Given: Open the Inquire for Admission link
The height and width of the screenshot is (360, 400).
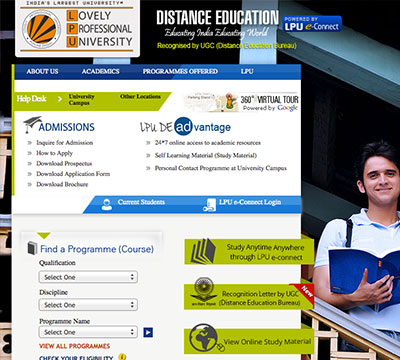Looking at the screenshot, I should 65,143.
